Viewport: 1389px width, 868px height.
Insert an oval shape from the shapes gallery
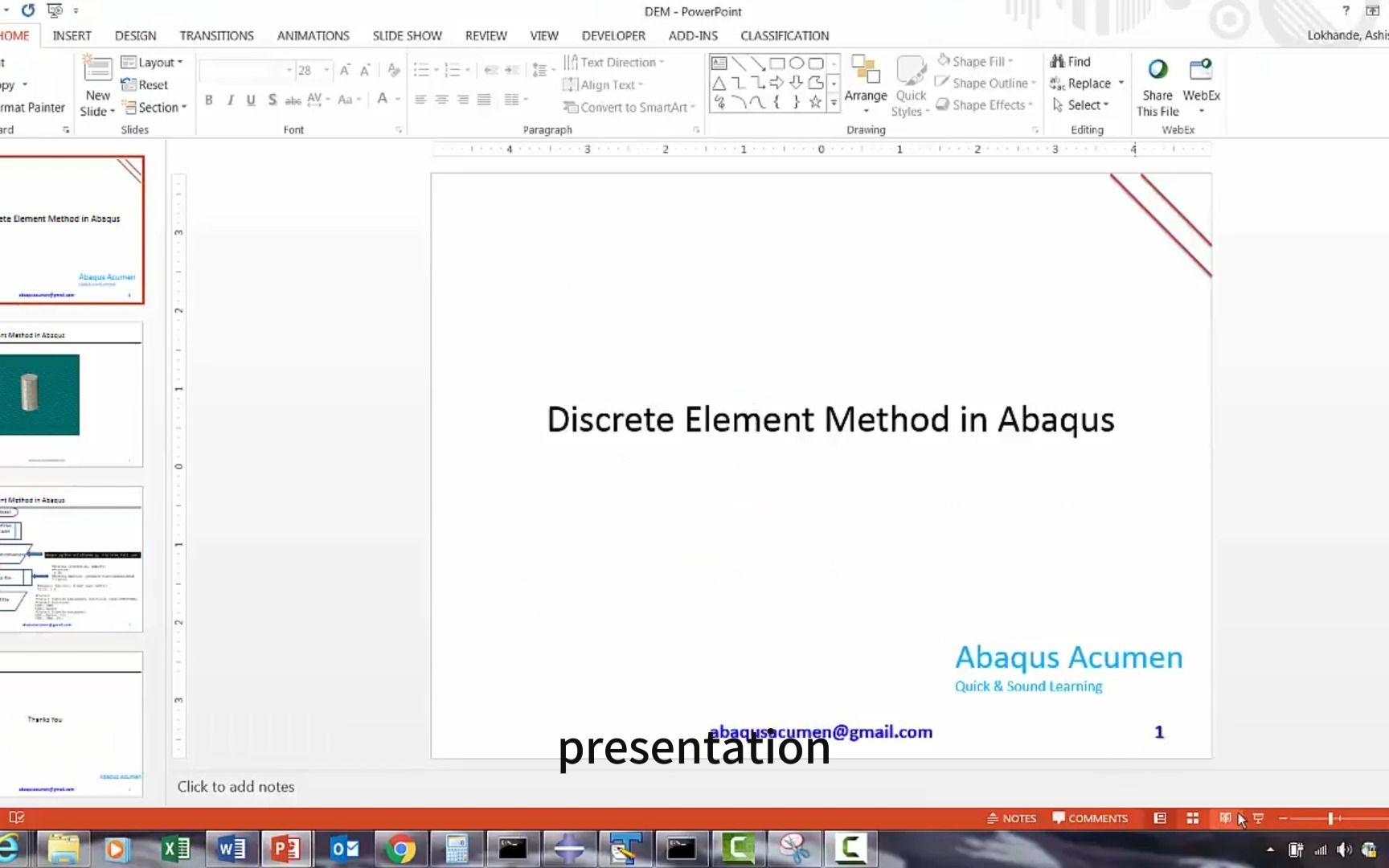click(x=797, y=62)
